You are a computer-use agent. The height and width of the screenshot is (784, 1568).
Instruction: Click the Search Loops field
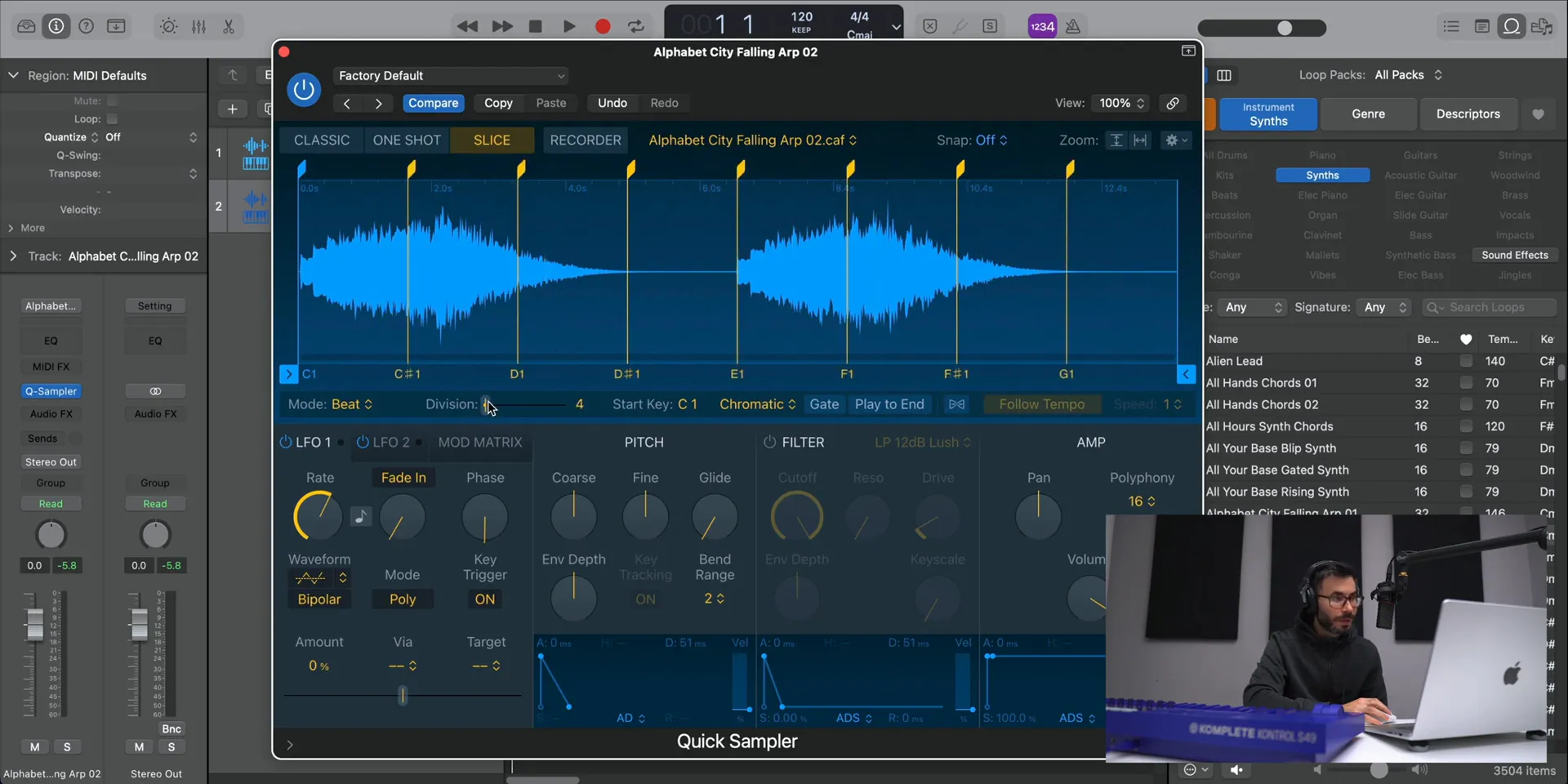point(1490,307)
